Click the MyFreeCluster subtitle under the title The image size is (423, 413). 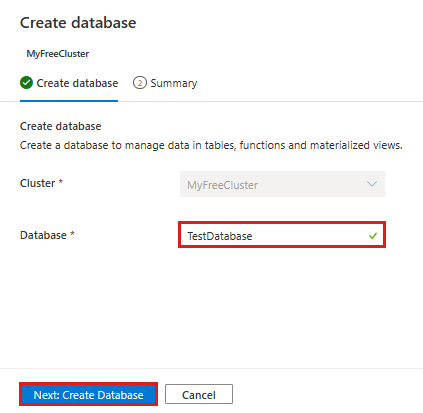click(58, 54)
